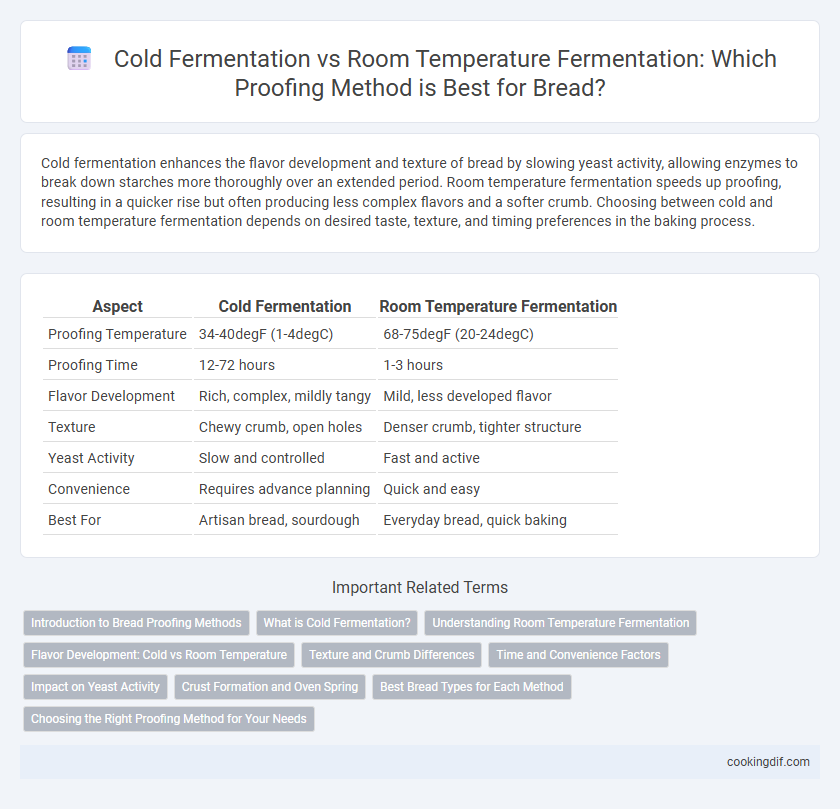Click the Proofing Temperature row label
The image size is (840, 809).
117,334
